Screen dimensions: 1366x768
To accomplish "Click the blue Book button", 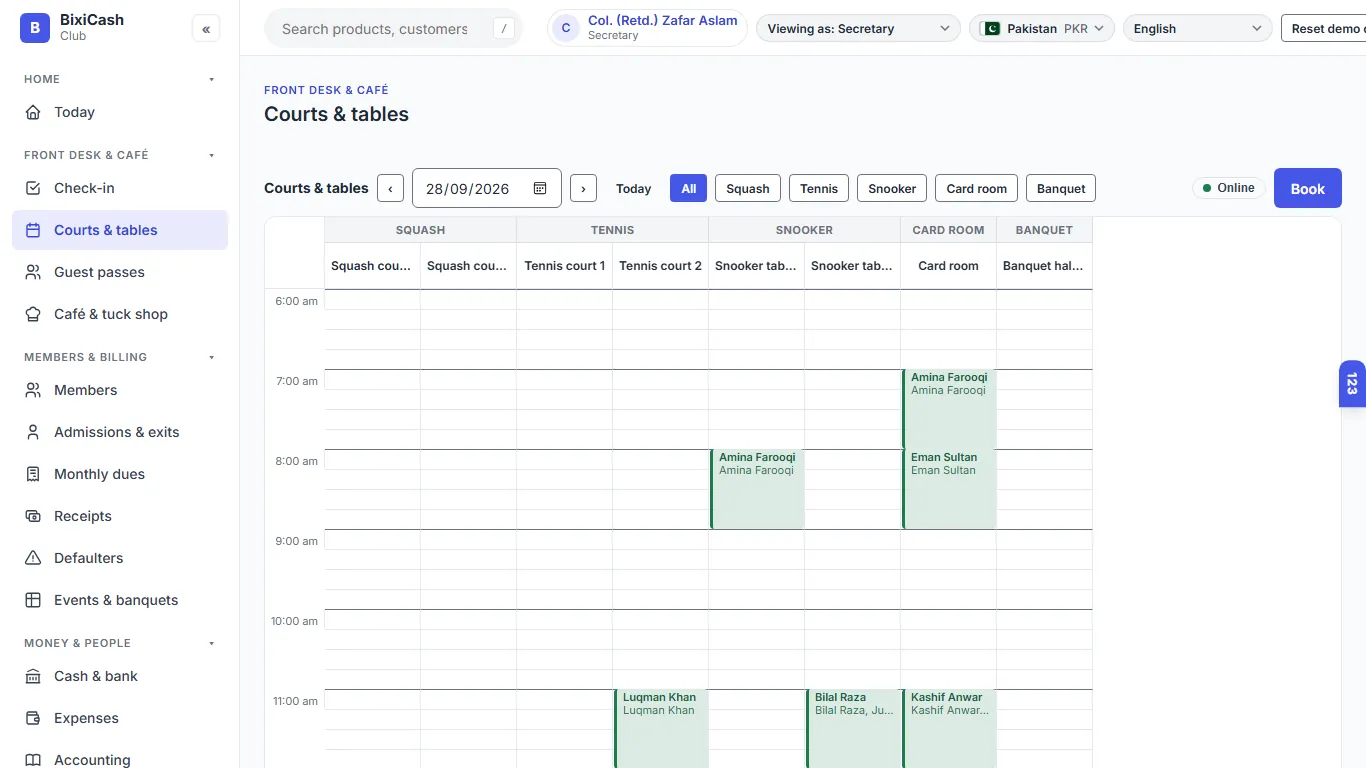I will tap(1307, 188).
